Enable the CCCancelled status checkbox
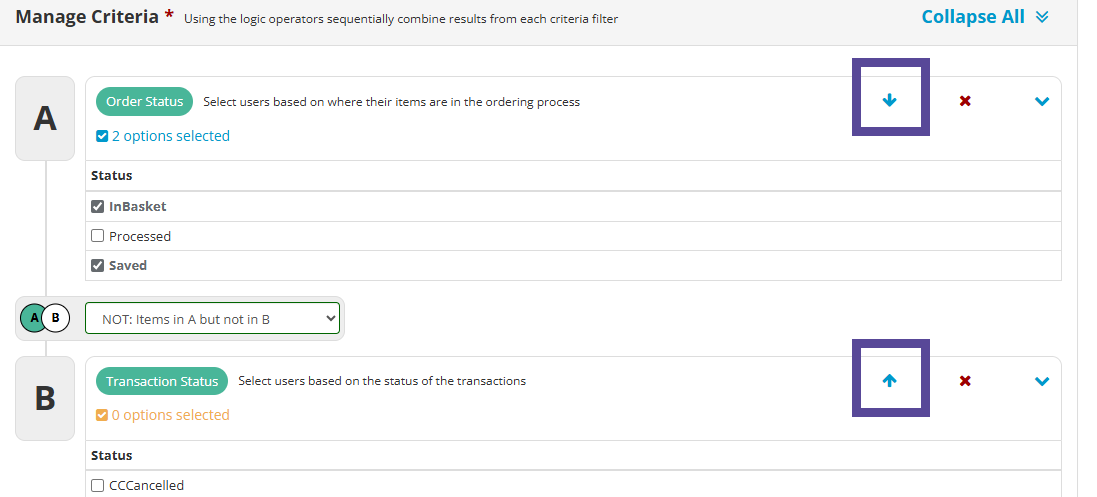Image resolution: width=1097 pixels, height=497 pixels. (x=98, y=485)
